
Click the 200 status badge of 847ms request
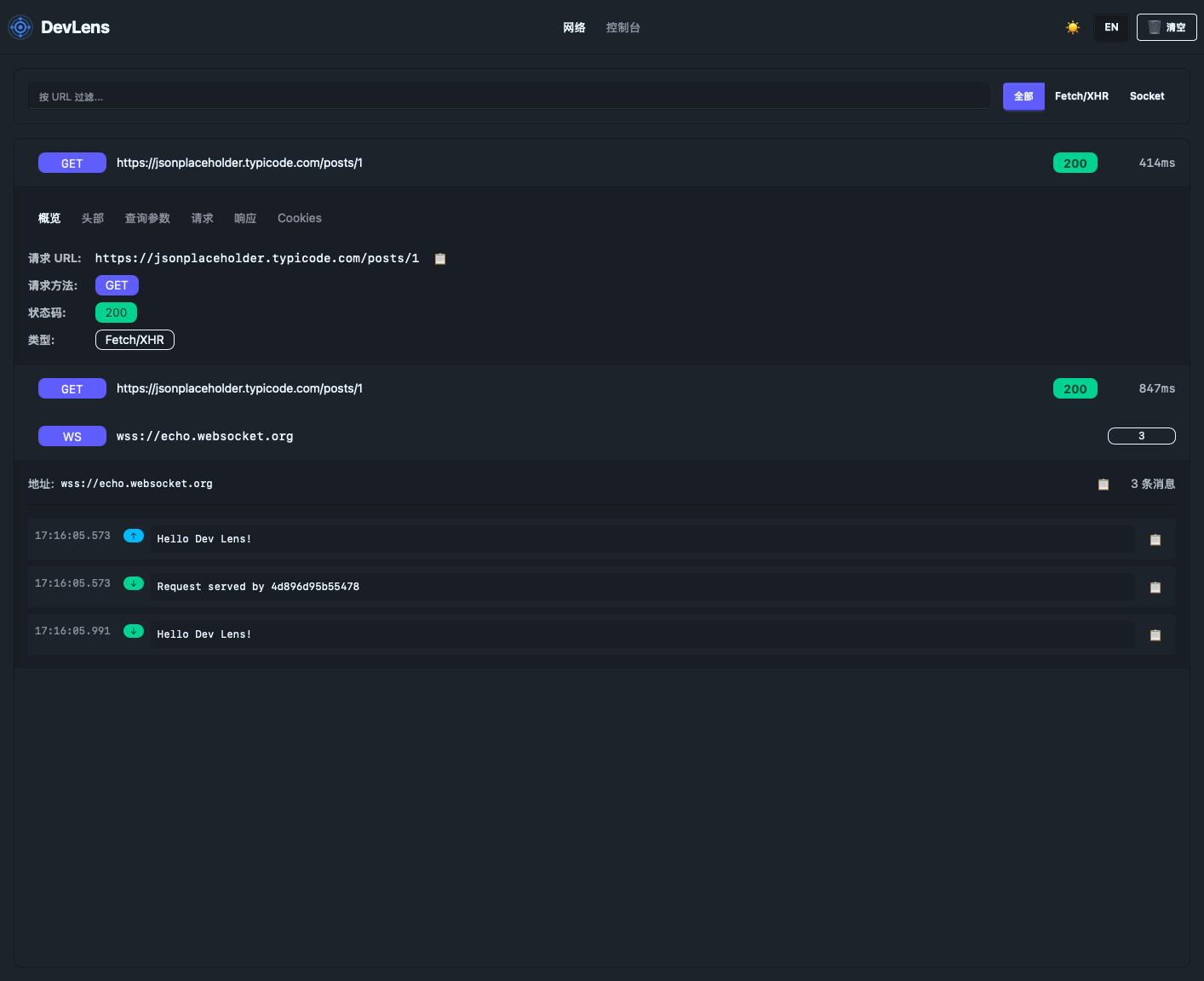[1075, 388]
